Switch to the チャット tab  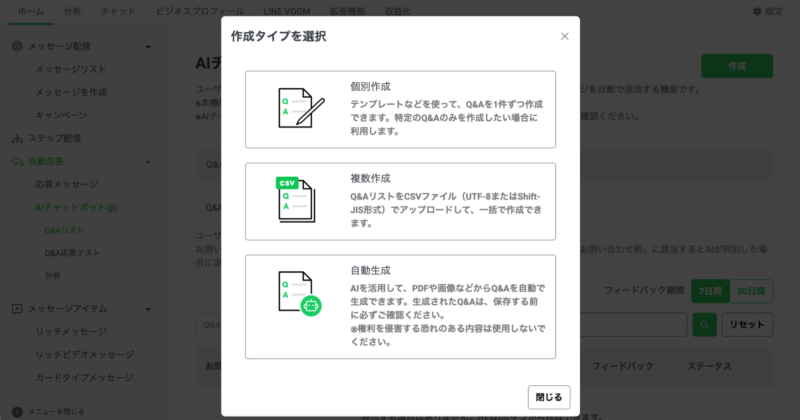(118, 11)
